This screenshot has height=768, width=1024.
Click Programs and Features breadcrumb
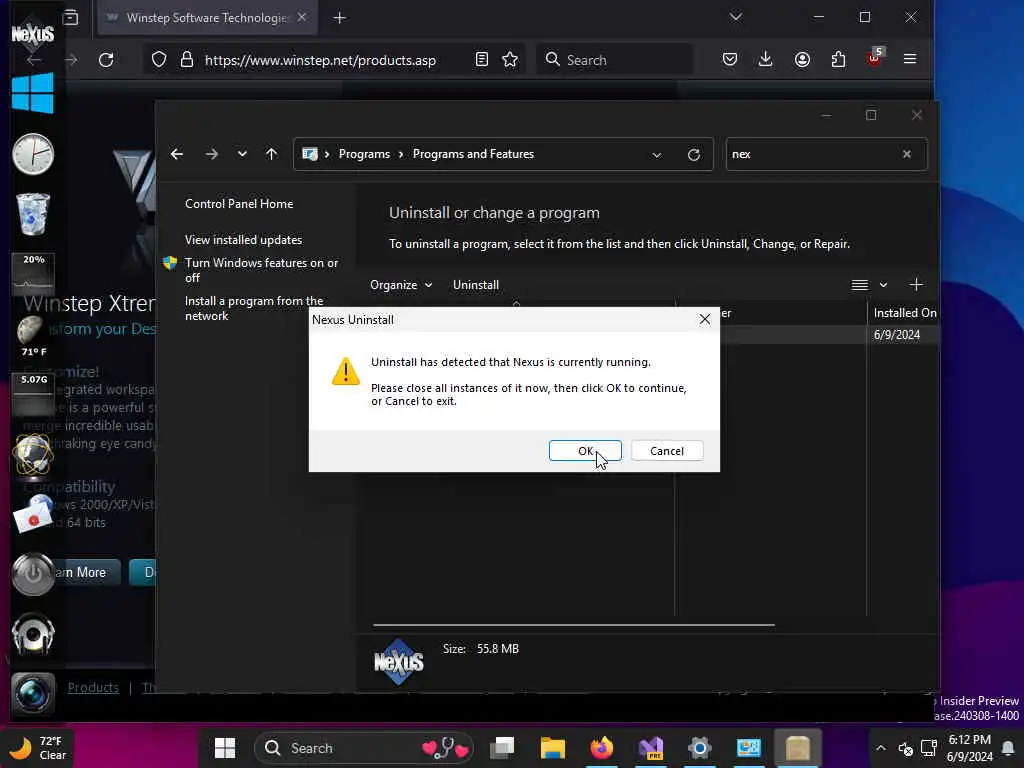coord(473,154)
